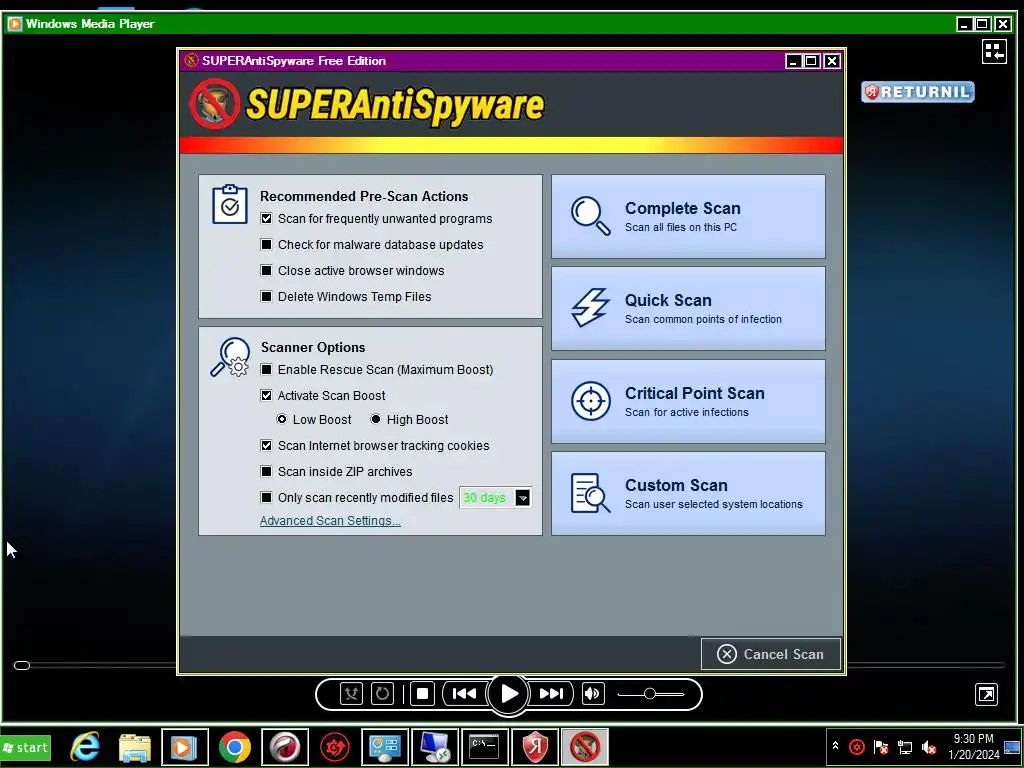The height and width of the screenshot is (768, 1024).
Task: Go to previous track in Media Player
Action: (x=464, y=694)
